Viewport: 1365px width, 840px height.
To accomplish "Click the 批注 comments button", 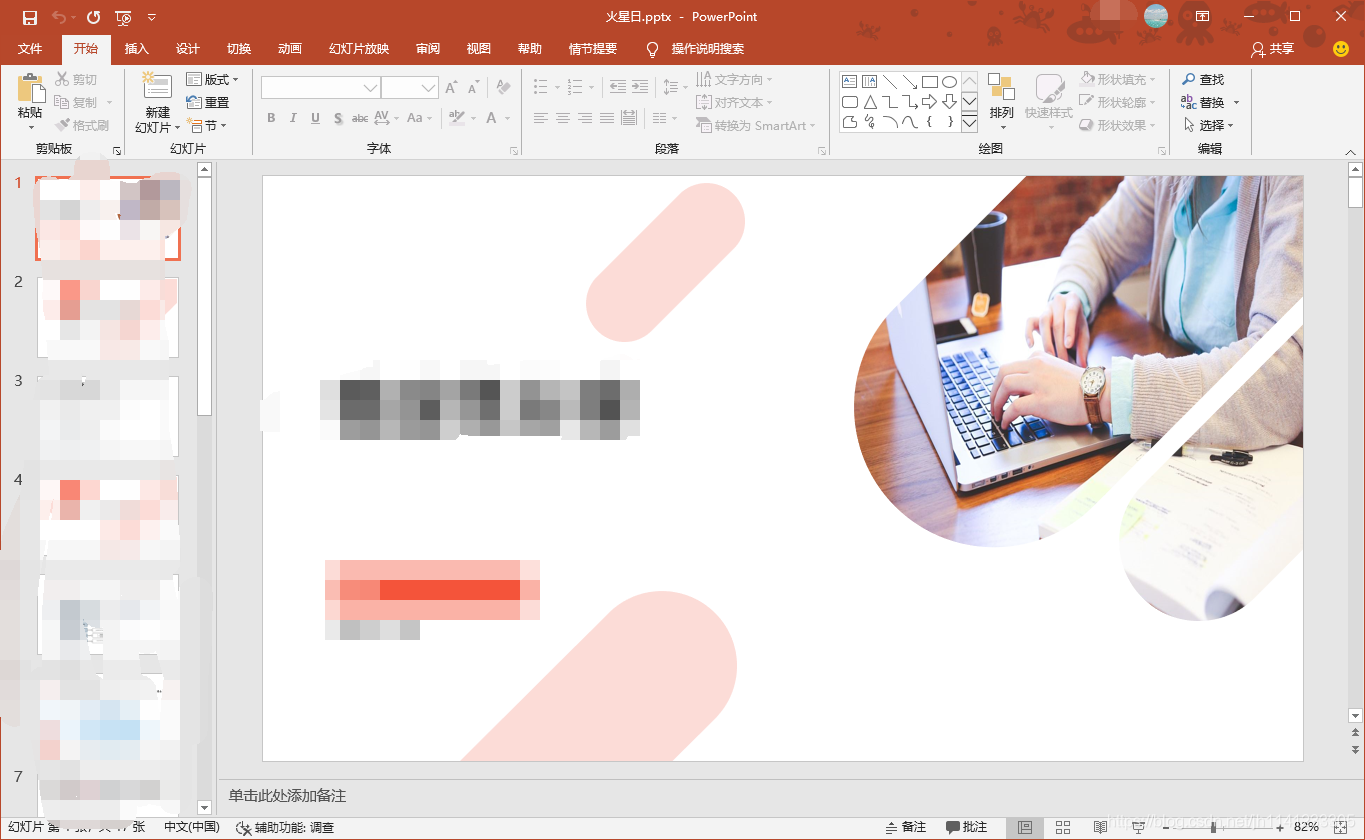I will (x=967, y=827).
